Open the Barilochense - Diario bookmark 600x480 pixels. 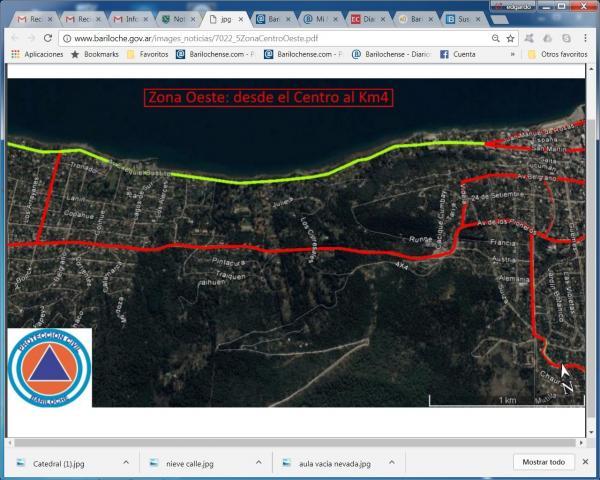coord(391,54)
